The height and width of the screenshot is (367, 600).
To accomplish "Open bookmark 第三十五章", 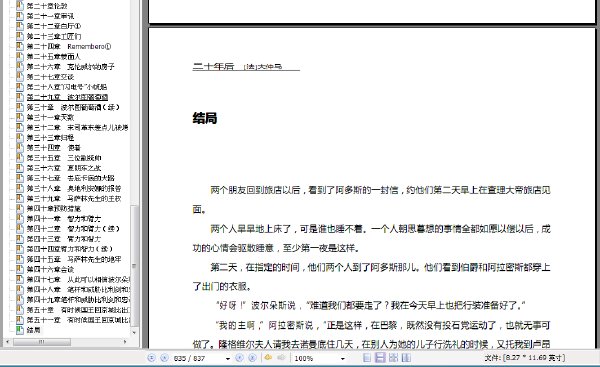I will (x=64, y=158).
